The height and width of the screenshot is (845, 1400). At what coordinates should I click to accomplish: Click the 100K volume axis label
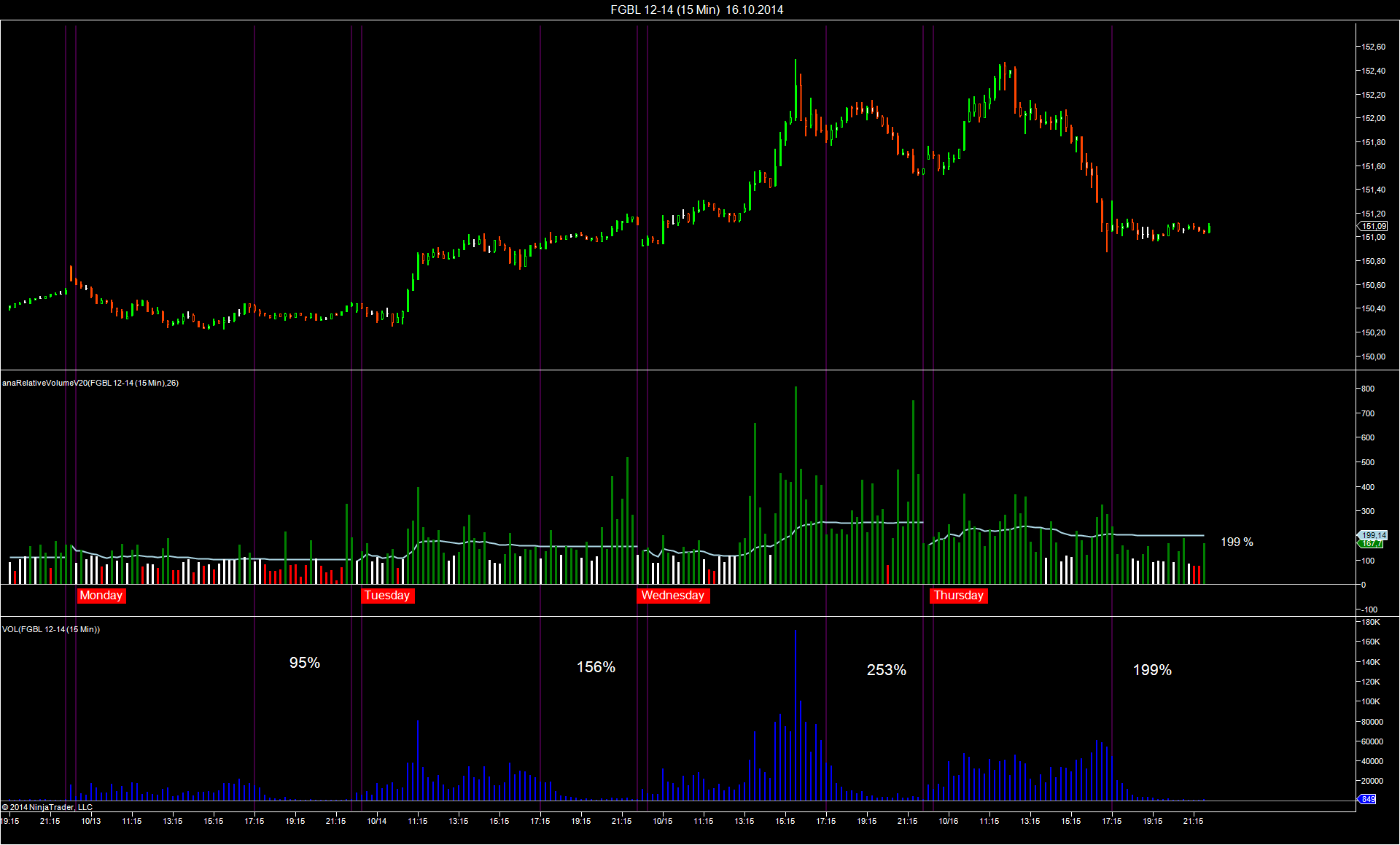pyautogui.click(x=1371, y=701)
